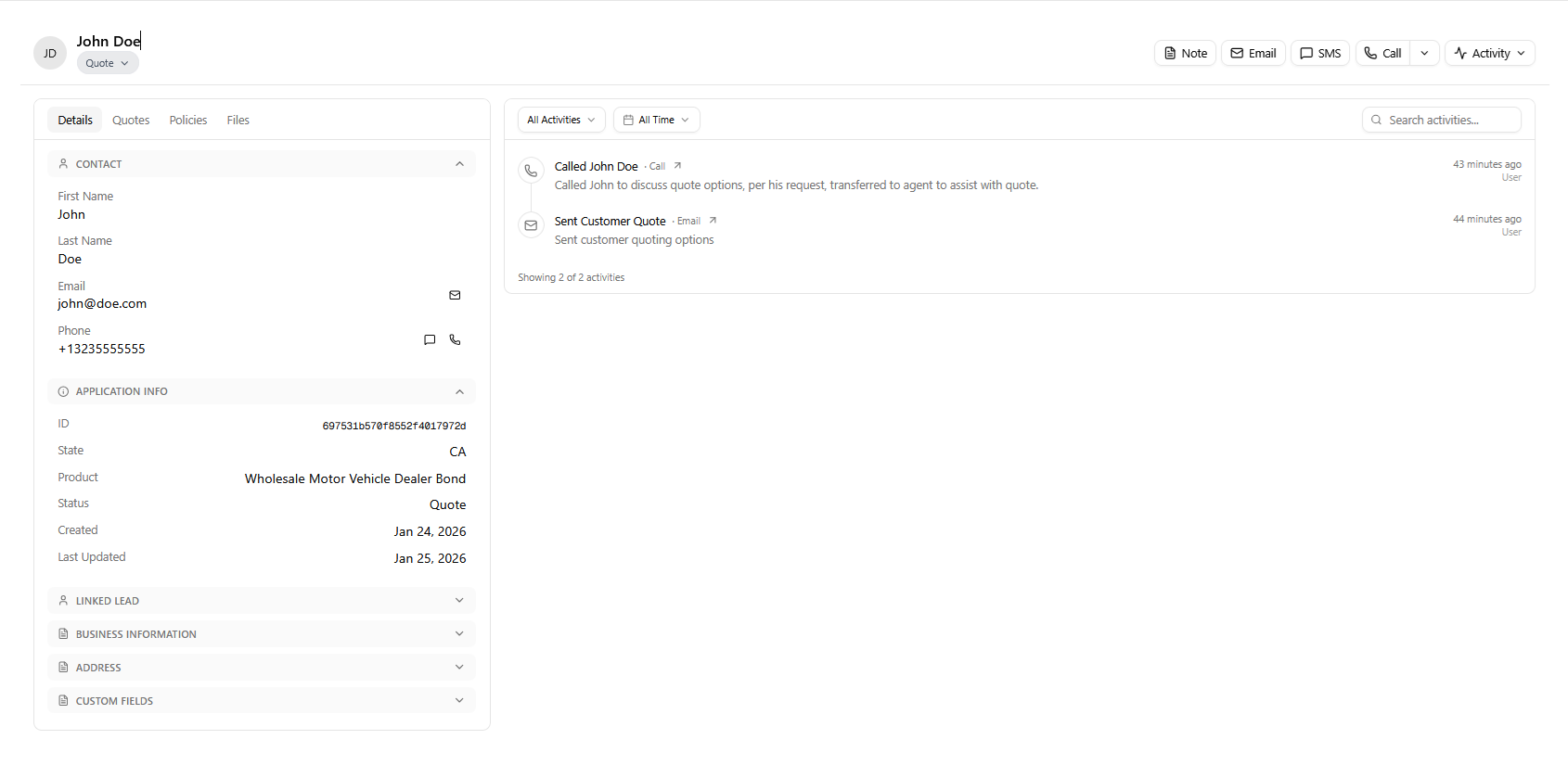Open the All Activities filter dropdown
The width and height of the screenshot is (1568, 765).
(561, 120)
